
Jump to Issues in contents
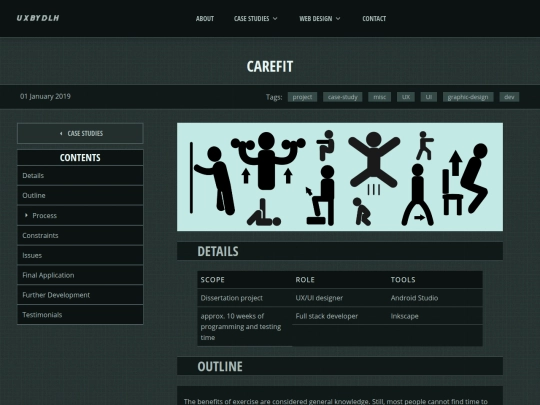pos(80,256)
